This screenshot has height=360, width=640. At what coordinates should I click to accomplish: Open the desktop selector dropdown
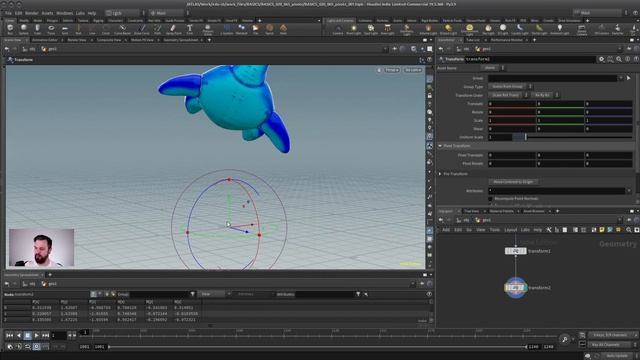[124, 13]
